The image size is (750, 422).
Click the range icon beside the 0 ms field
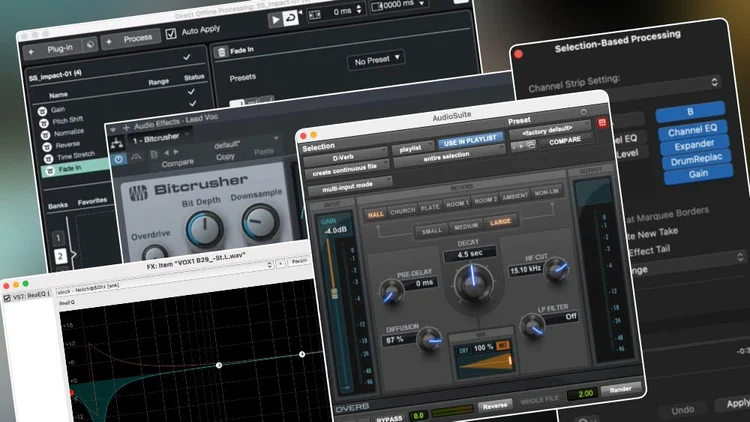click(315, 15)
